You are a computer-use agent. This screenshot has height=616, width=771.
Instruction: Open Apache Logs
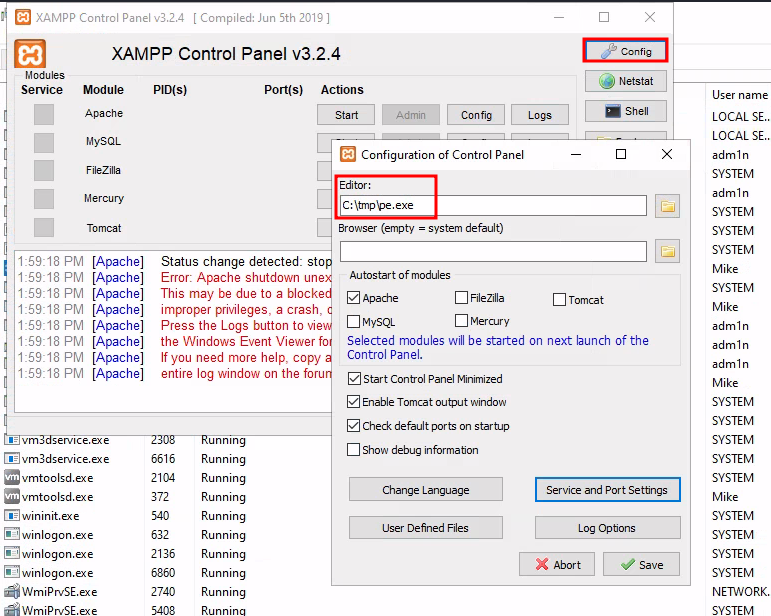(x=540, y=115)
